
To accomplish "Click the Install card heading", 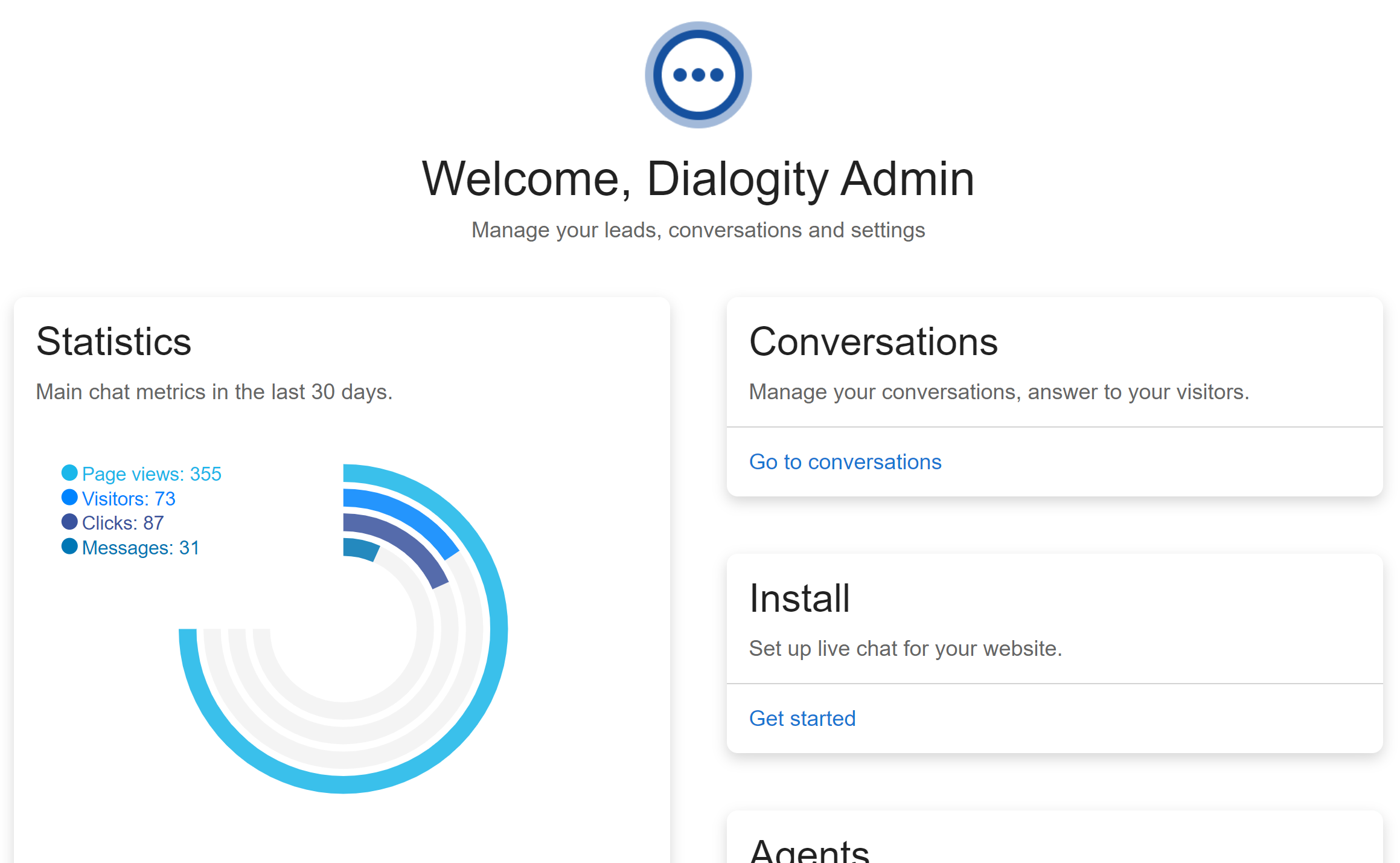I will coord(799,598).
